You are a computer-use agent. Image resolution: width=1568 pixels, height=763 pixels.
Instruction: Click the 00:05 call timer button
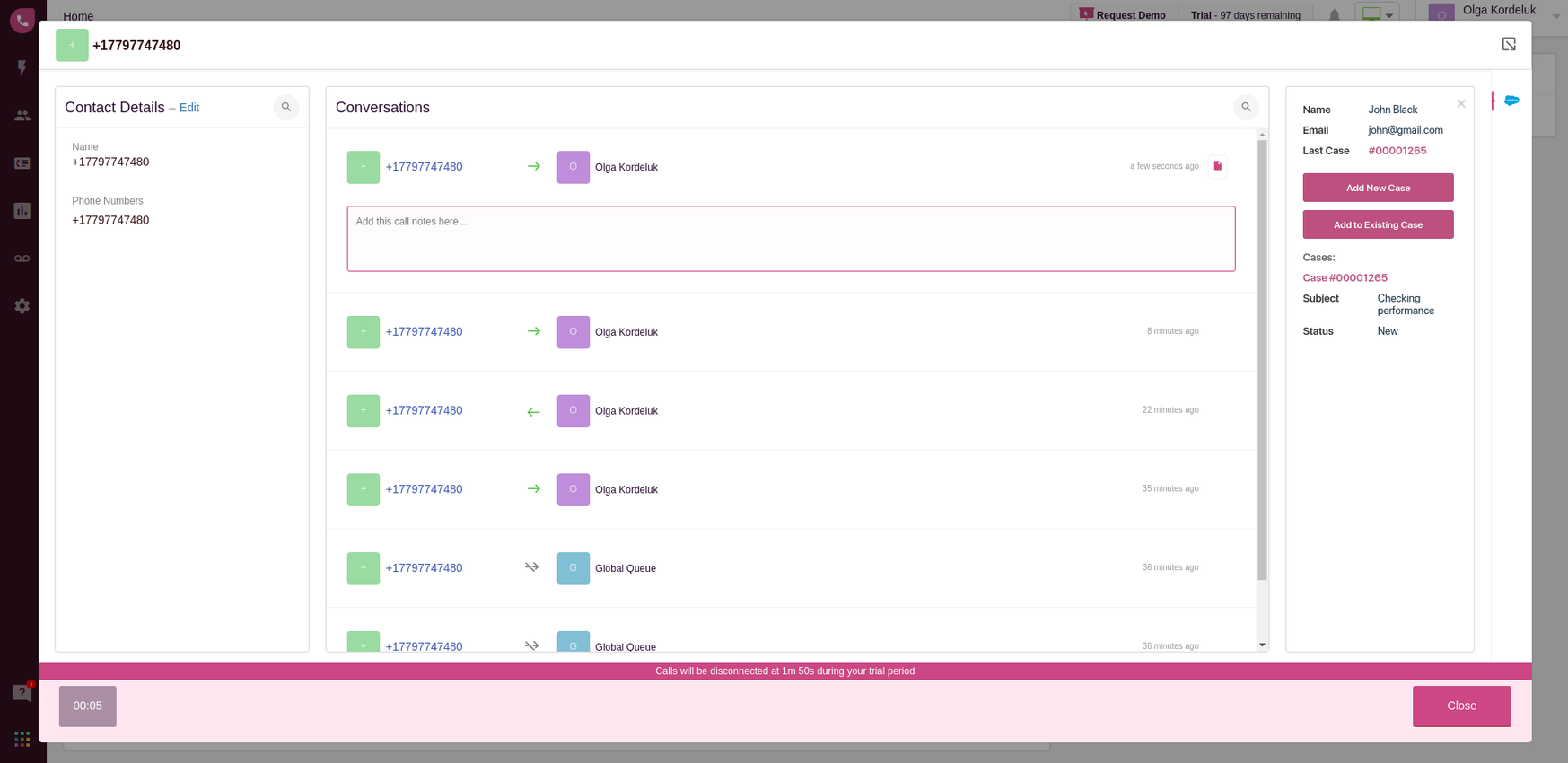click(x=88, y=706)
